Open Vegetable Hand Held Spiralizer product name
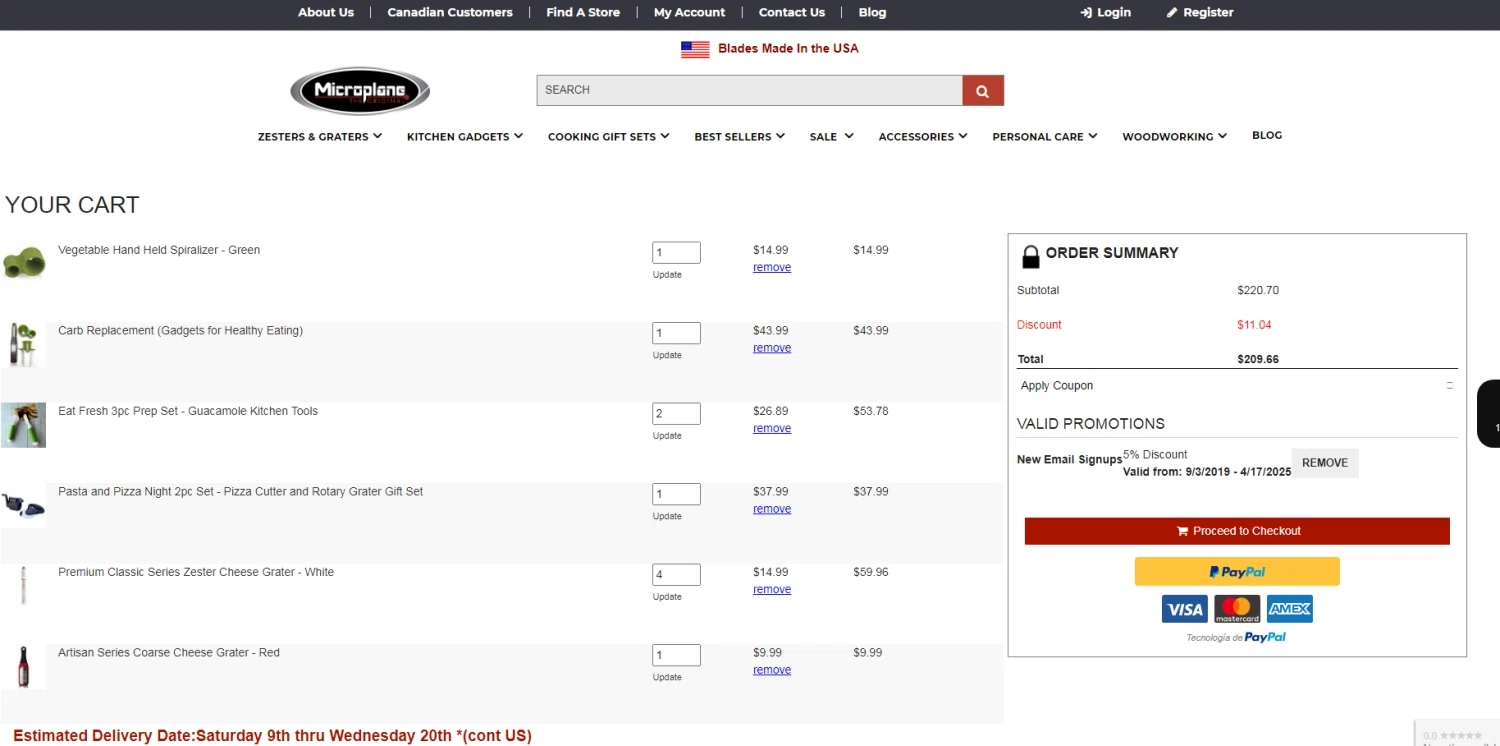The width and height of the screenshot is (1500, 746). (159, 250)
